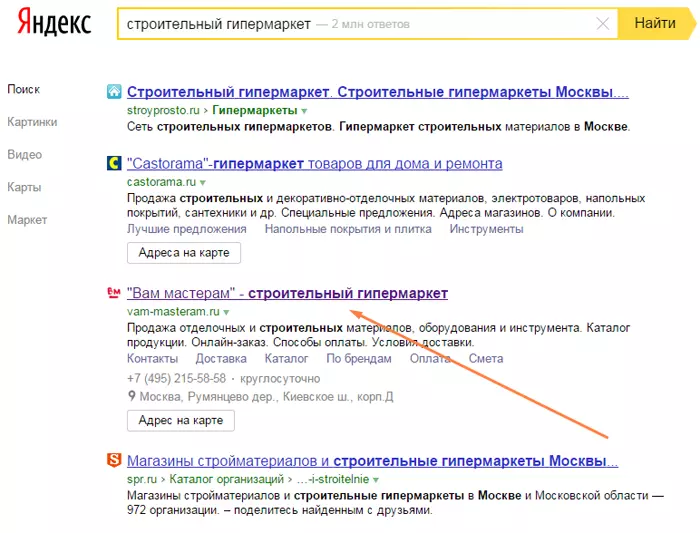The height and width of the screenshot is (533, 700).
Task: Click the vam-masteram.ru green URL
Action: coord(173,312)
